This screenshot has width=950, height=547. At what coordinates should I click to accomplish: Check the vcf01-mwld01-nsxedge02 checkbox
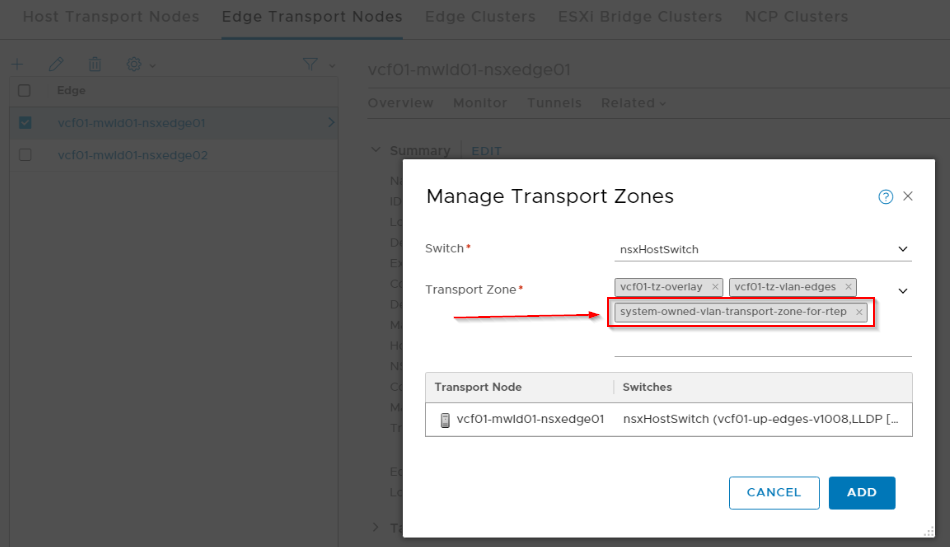(x=25, y=155)
